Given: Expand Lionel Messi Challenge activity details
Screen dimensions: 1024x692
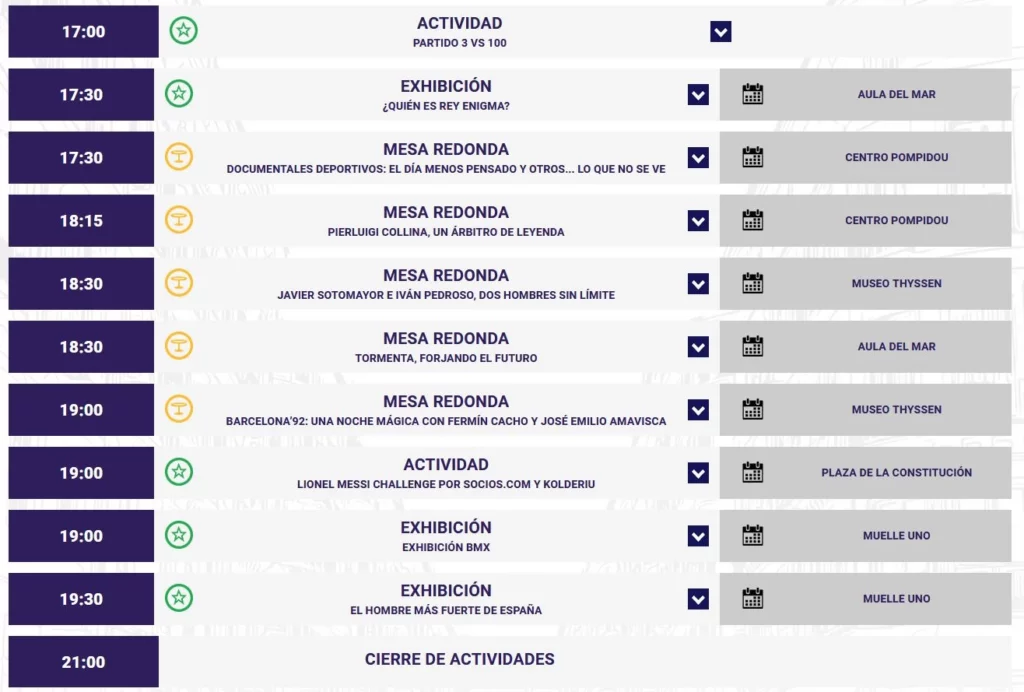Looking at the screenshot, I should tap(698, 473).
